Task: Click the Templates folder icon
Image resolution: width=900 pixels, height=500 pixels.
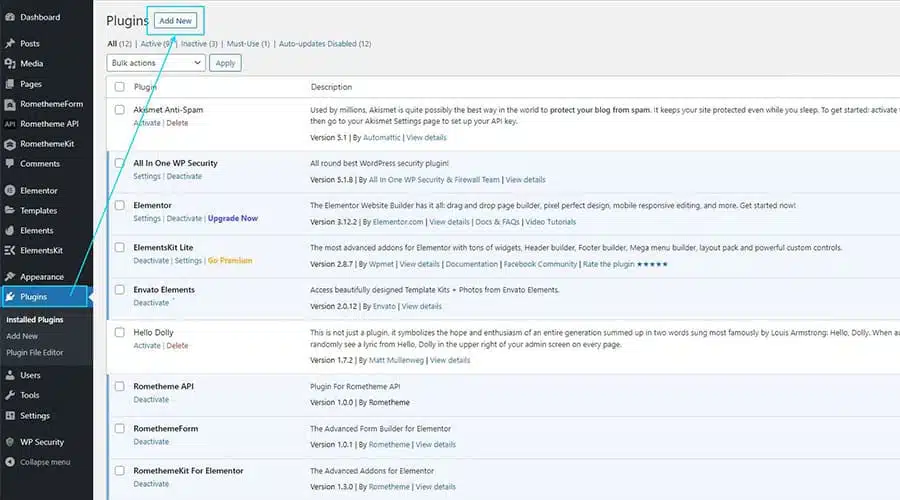Action: coord(10,211)
